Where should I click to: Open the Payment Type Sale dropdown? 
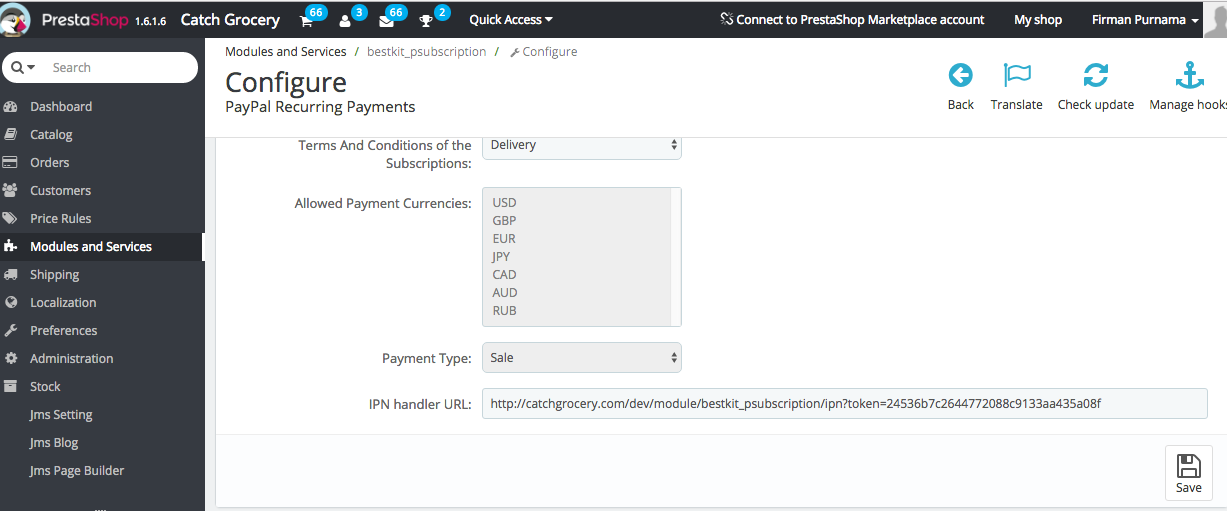[582, 357]
